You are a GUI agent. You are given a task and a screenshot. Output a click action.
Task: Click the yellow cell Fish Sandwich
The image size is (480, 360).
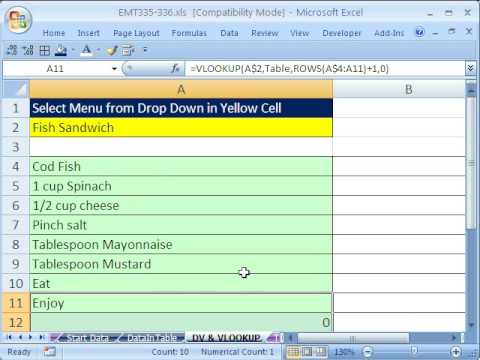181,127
